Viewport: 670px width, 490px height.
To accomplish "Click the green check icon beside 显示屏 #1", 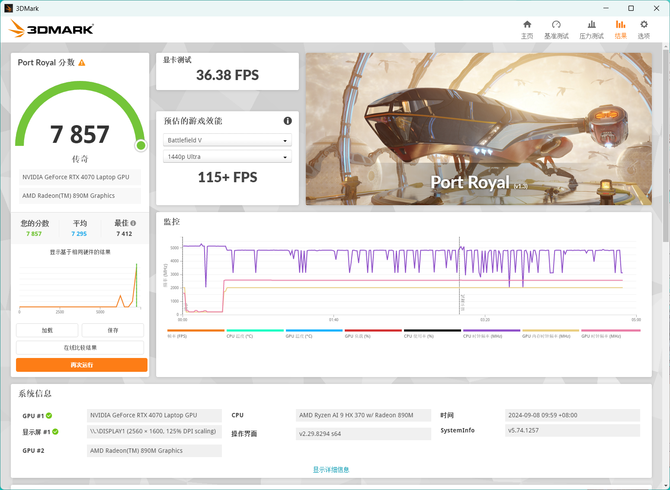I will (x=56, y=431).
